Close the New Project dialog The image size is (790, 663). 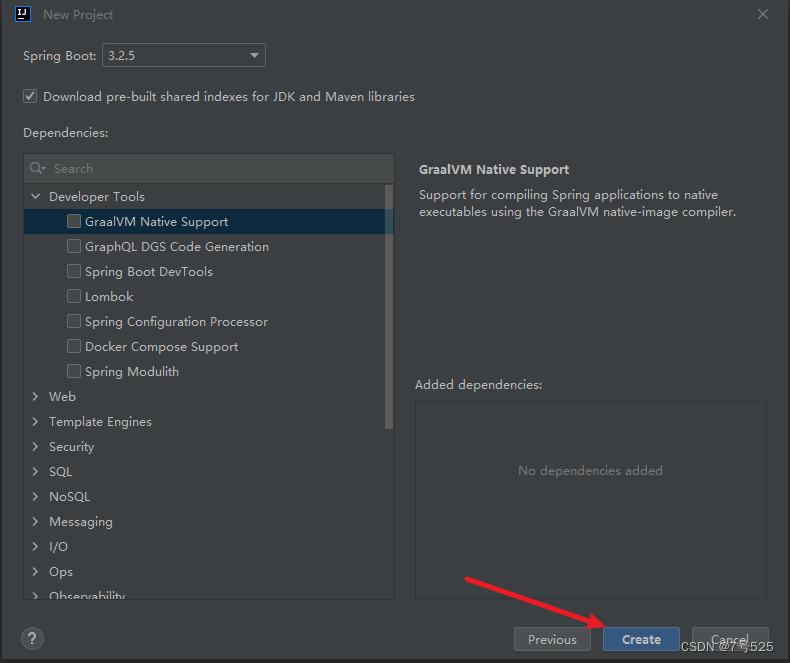(763, 14)
